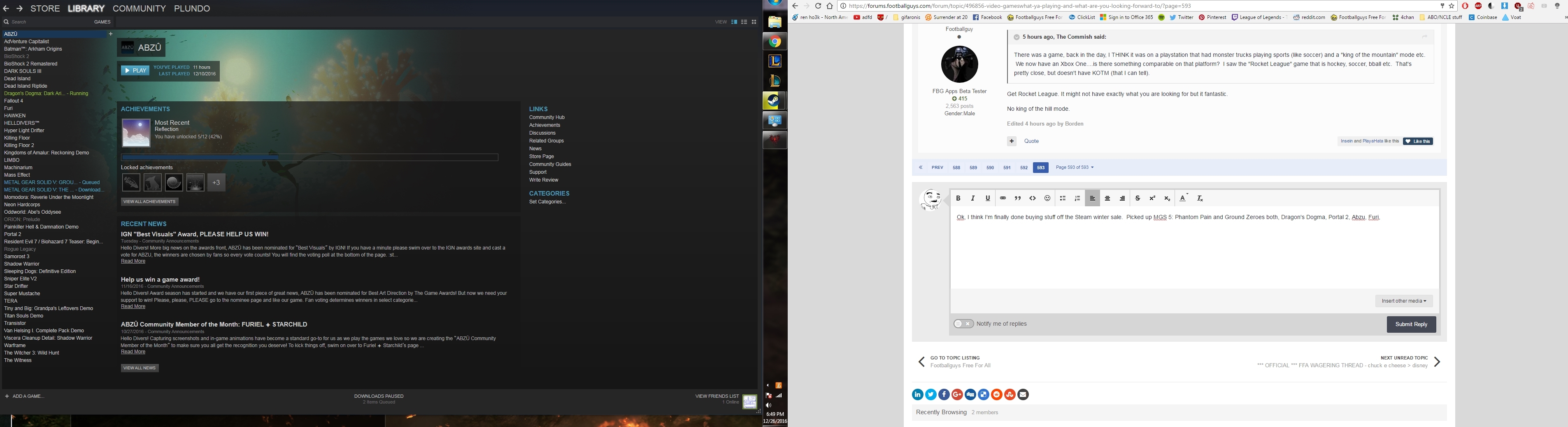This screenshot has height=427, width=1568.
Task: Go to forum page 588
Action: [956, 168]
